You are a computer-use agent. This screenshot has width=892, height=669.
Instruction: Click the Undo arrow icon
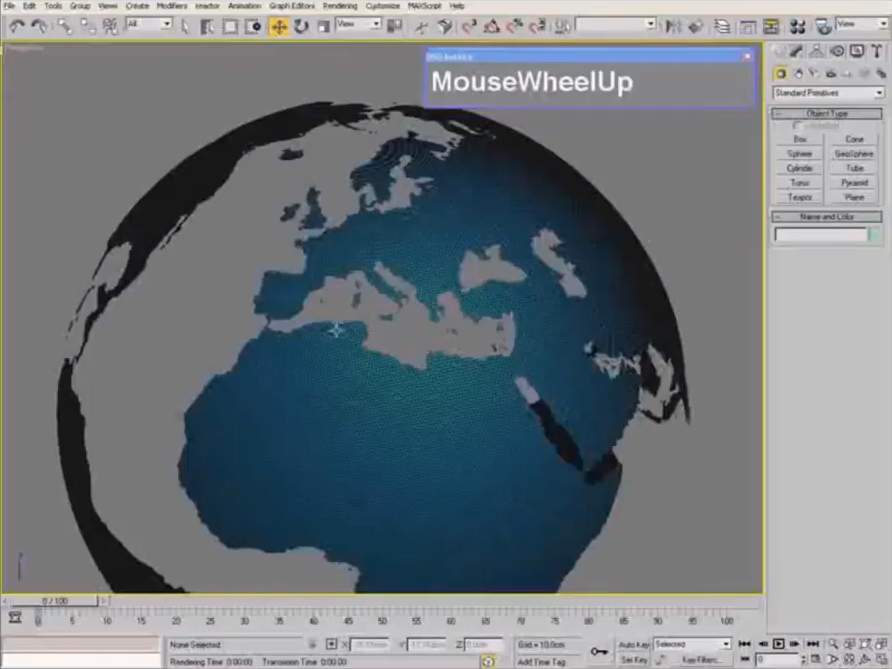coord(16,26)
